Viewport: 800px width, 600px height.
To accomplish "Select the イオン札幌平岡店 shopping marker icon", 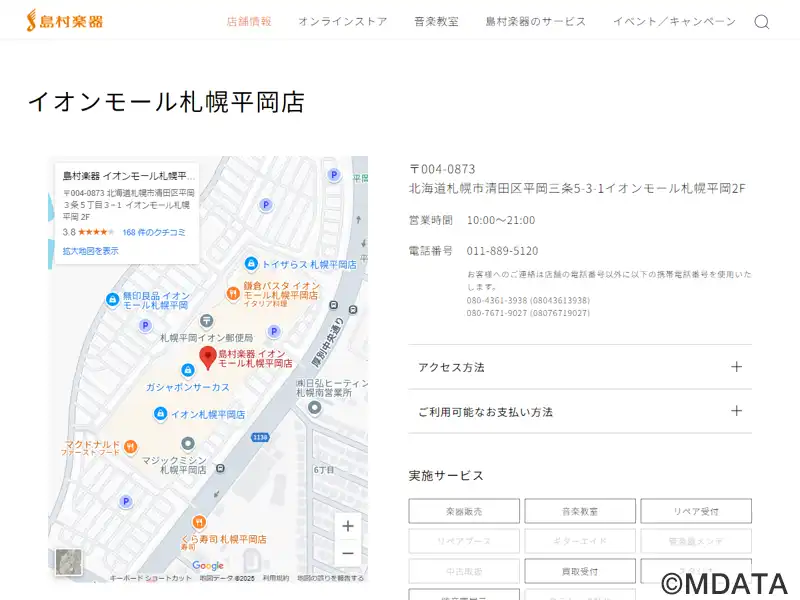I will pos(160,413).
